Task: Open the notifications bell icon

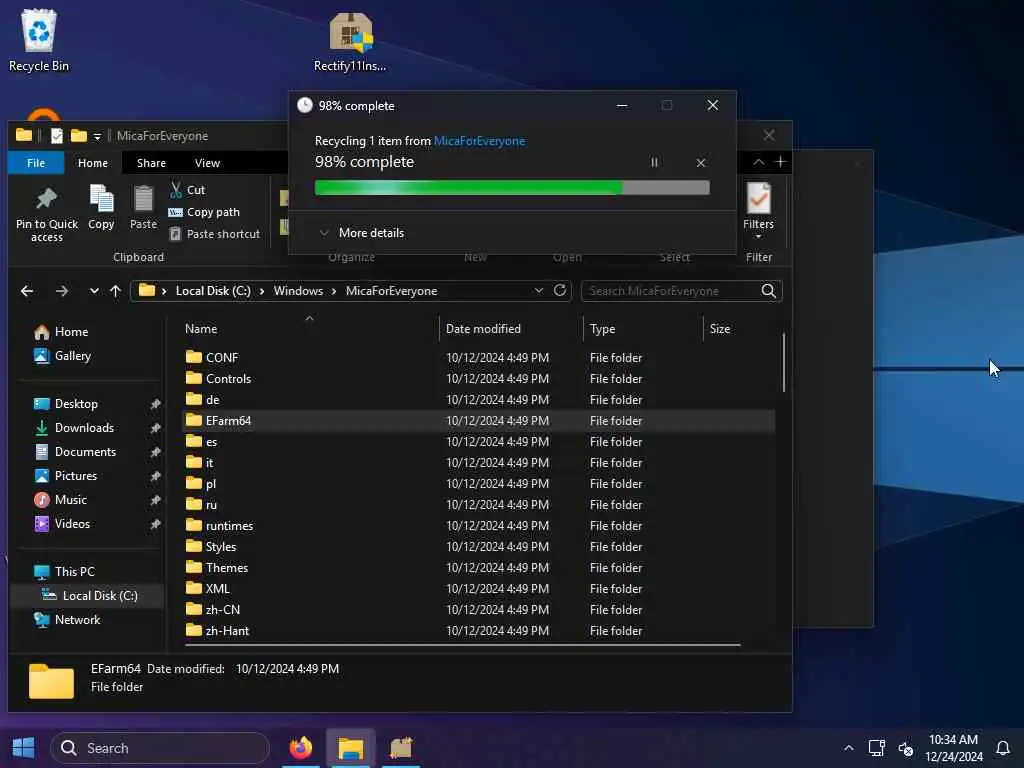Action: (x=1003, y=748)
